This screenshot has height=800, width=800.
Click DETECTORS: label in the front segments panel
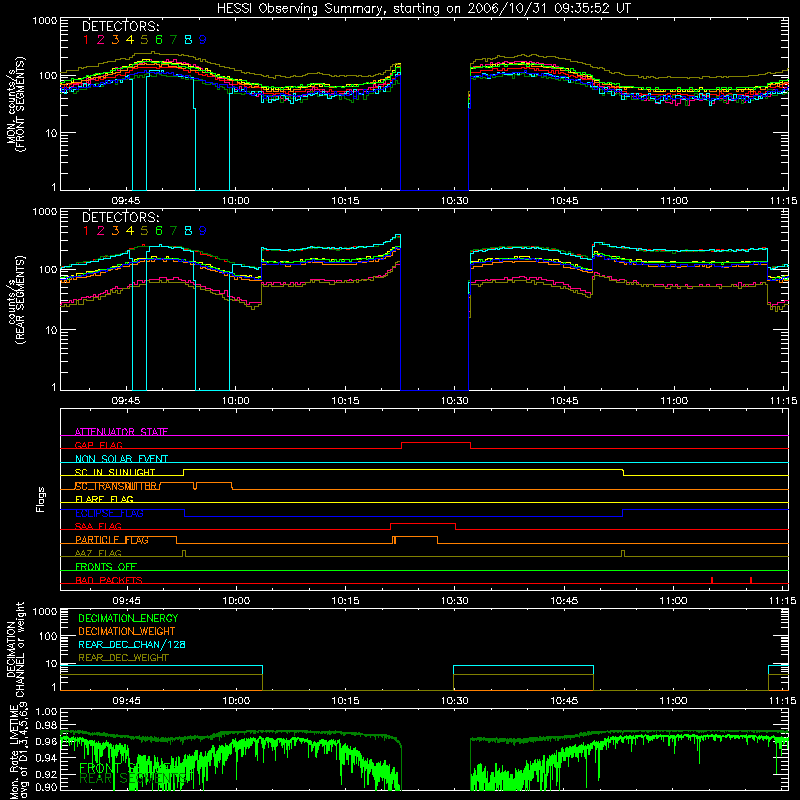121,26
